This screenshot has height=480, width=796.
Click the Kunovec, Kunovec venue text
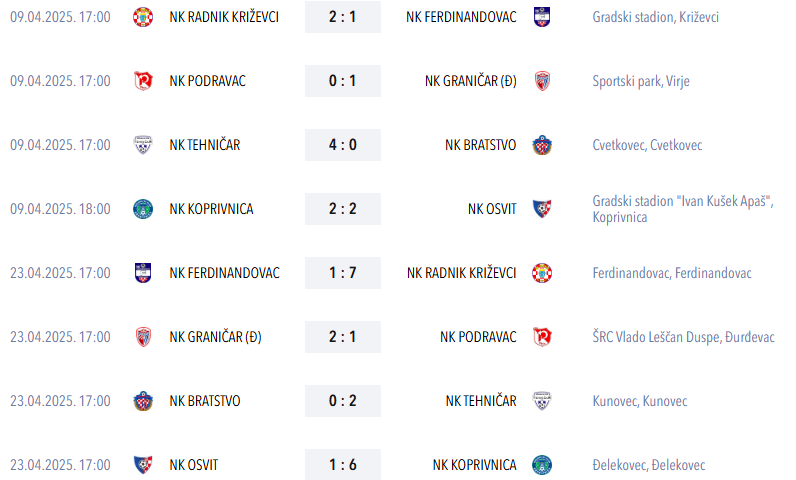[x=640, y=401]
